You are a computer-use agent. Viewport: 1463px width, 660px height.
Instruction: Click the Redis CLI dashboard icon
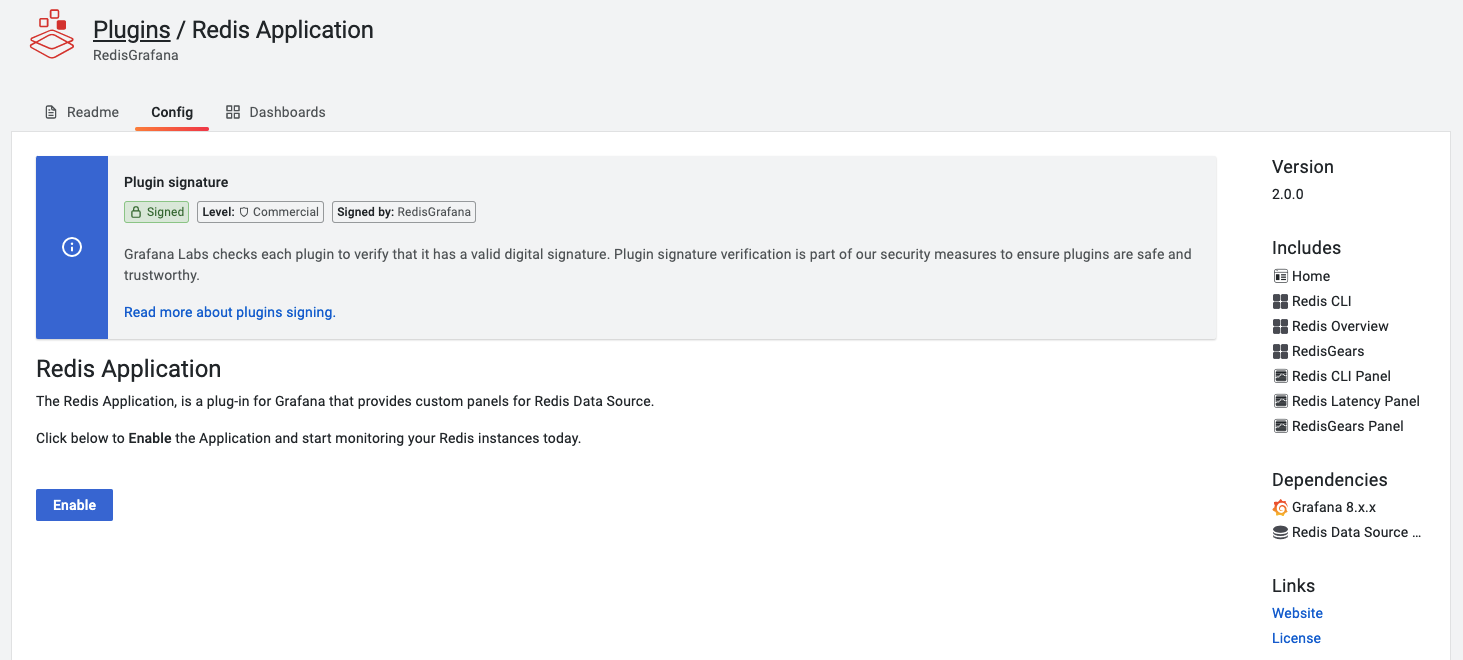(x=1280, y=301)
